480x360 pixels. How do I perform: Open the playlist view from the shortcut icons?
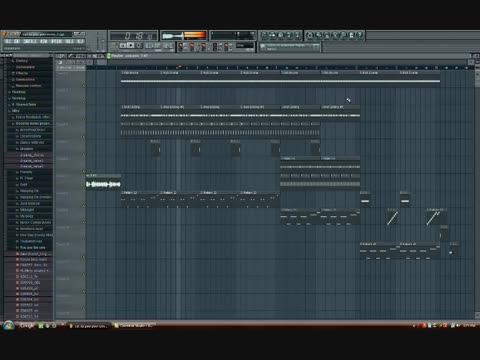click(x=264, y=35)
